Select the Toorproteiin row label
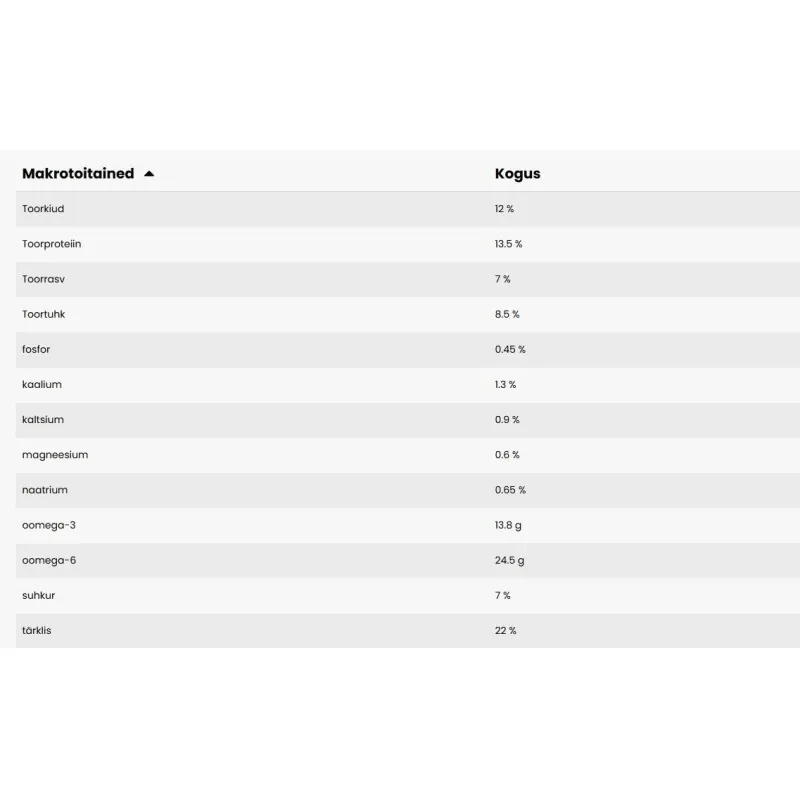The image size is (800, 800). [x=52, y=244]
